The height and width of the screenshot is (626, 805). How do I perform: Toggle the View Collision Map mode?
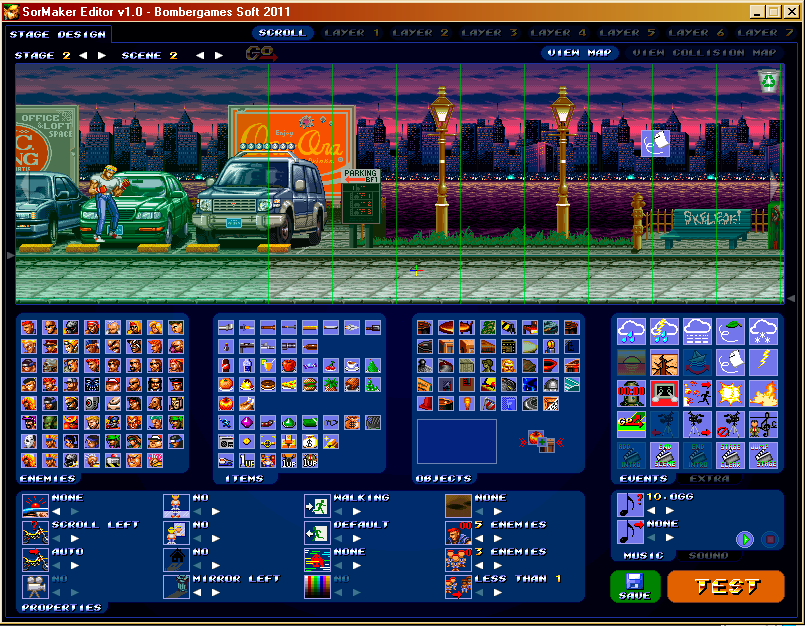tap(704, 53)
